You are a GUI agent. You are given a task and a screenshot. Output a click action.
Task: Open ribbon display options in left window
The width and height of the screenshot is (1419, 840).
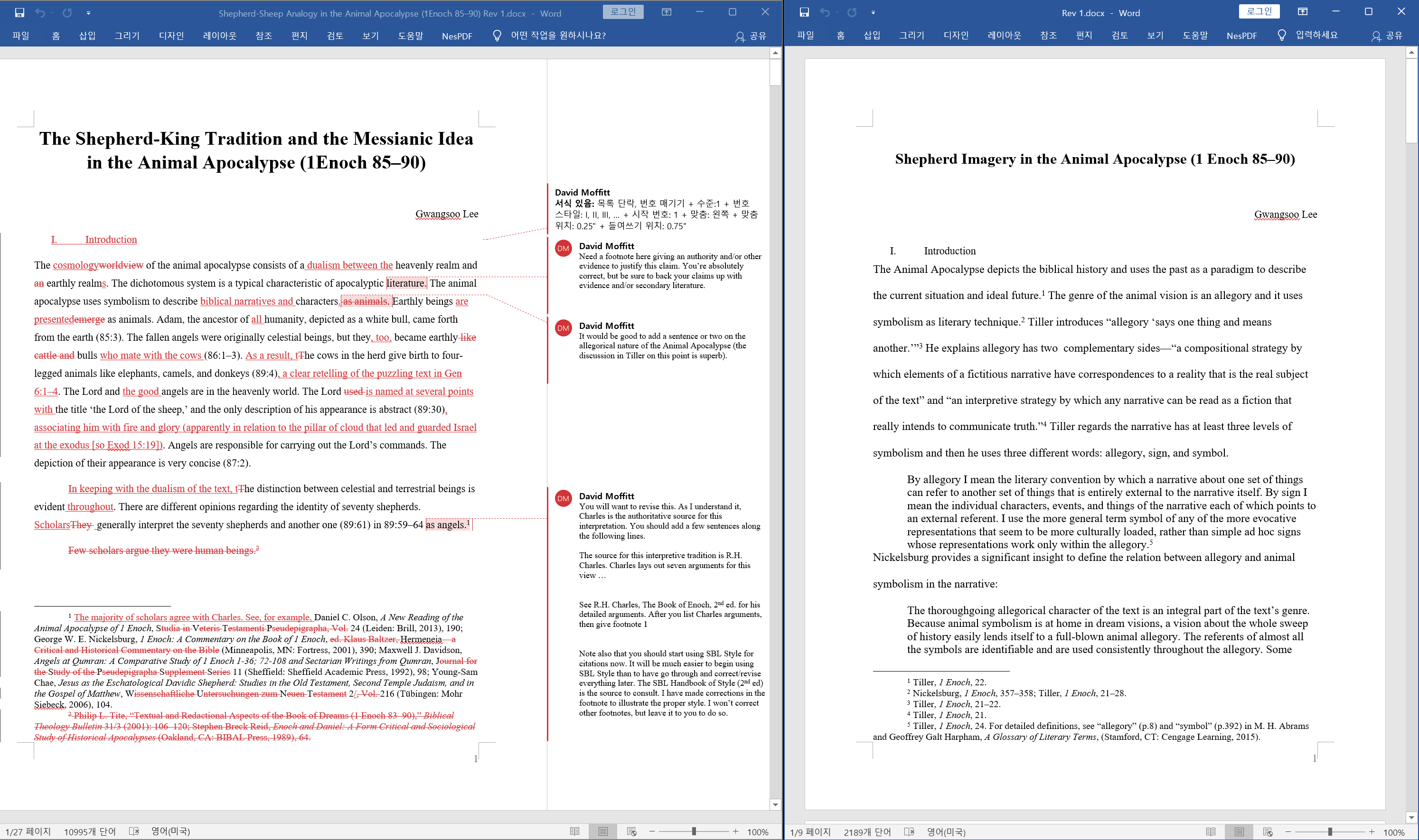pos(667,12)
